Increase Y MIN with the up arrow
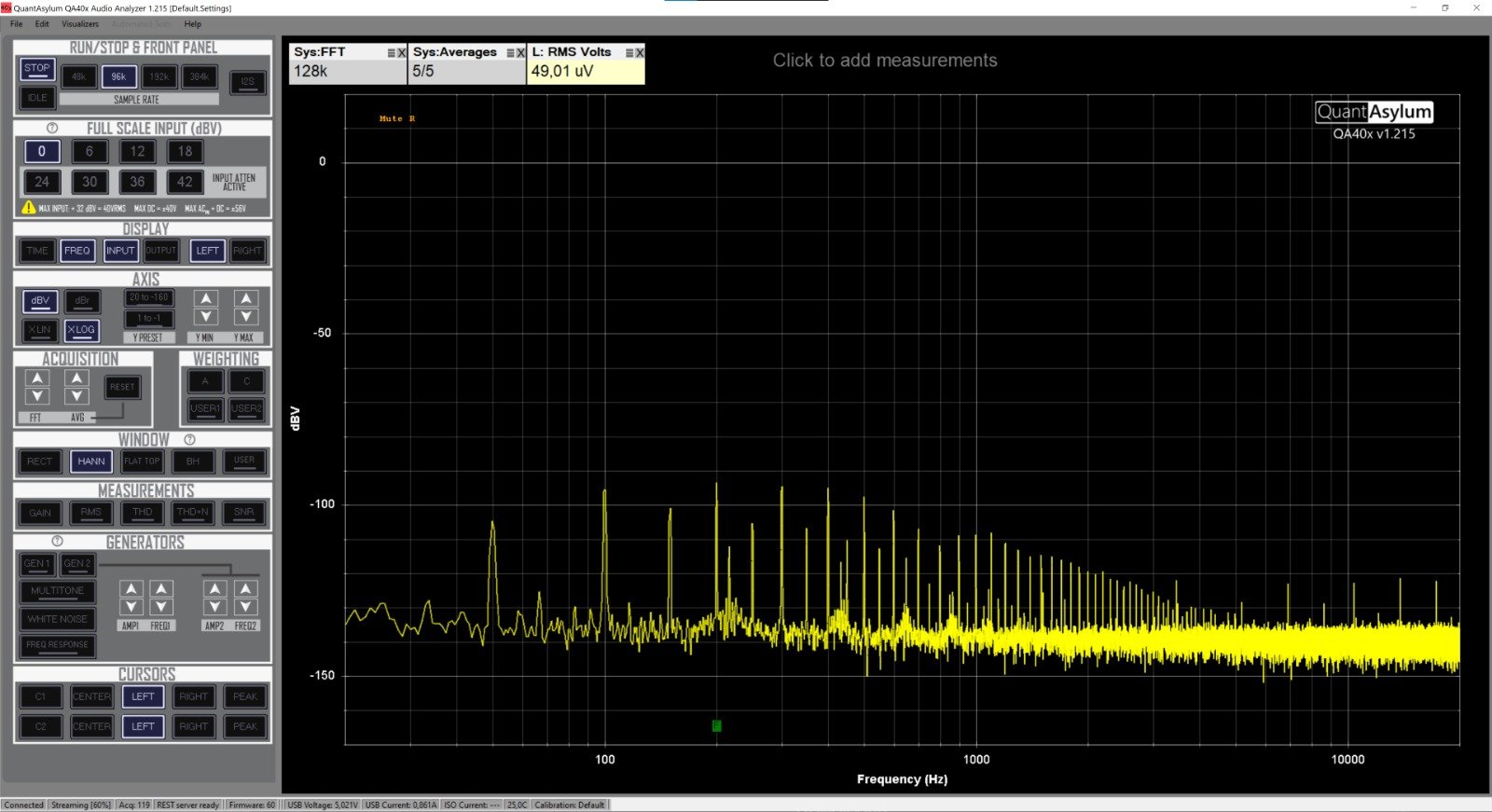Viewport: 1492px width, 812px height. [x=206, y=298]
